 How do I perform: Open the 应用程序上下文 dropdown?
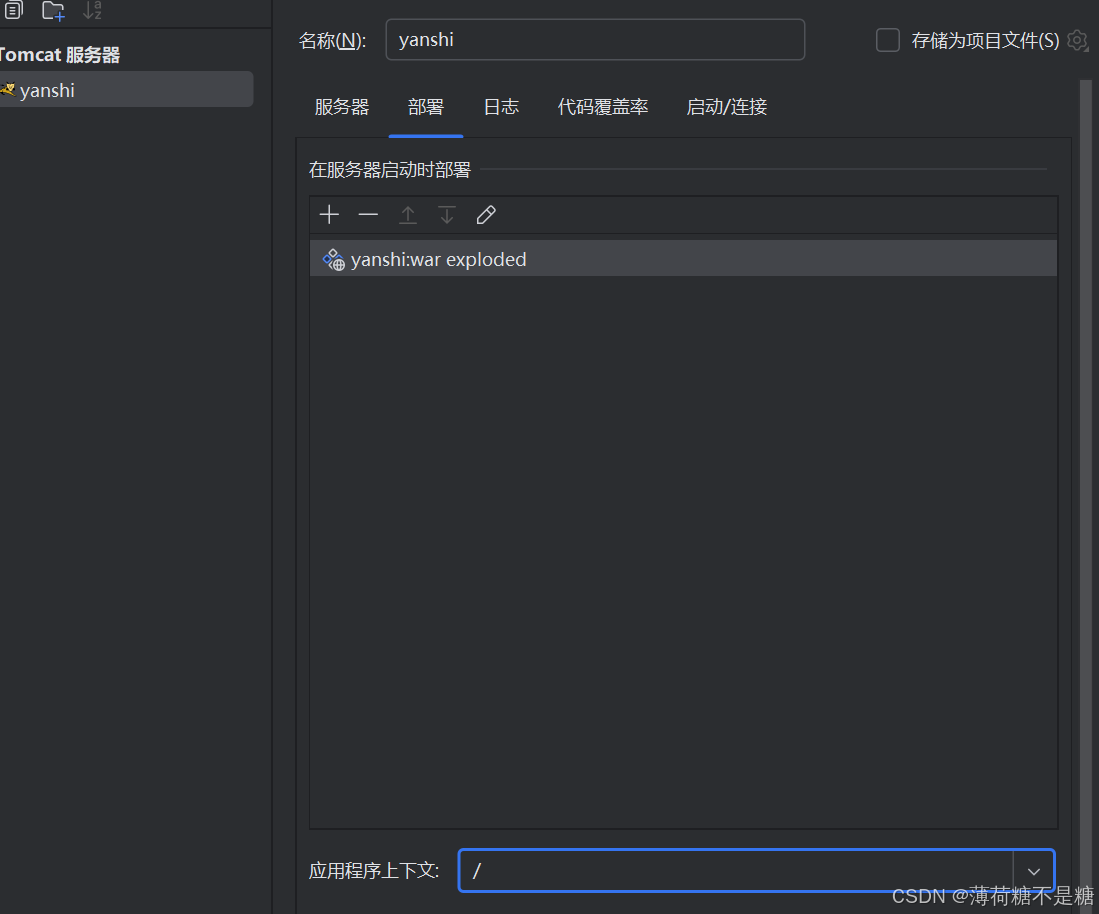(x=1034, y=871)
